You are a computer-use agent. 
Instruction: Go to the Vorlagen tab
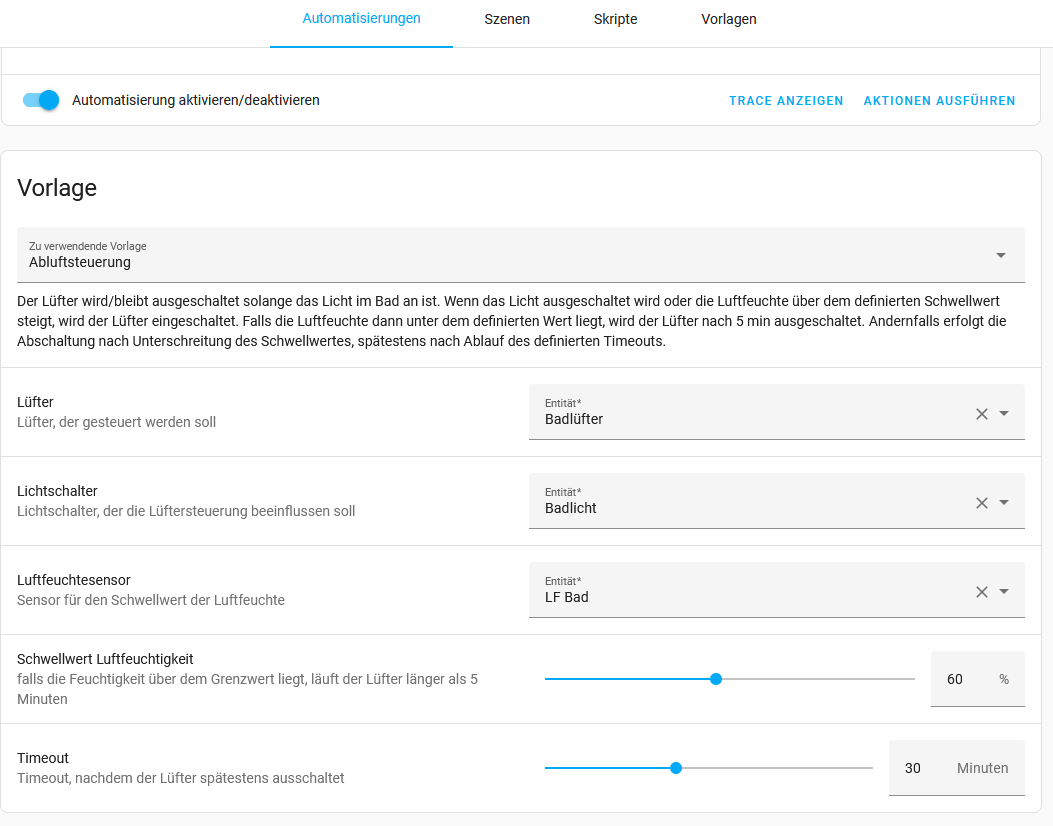click(x=728, y=19)
